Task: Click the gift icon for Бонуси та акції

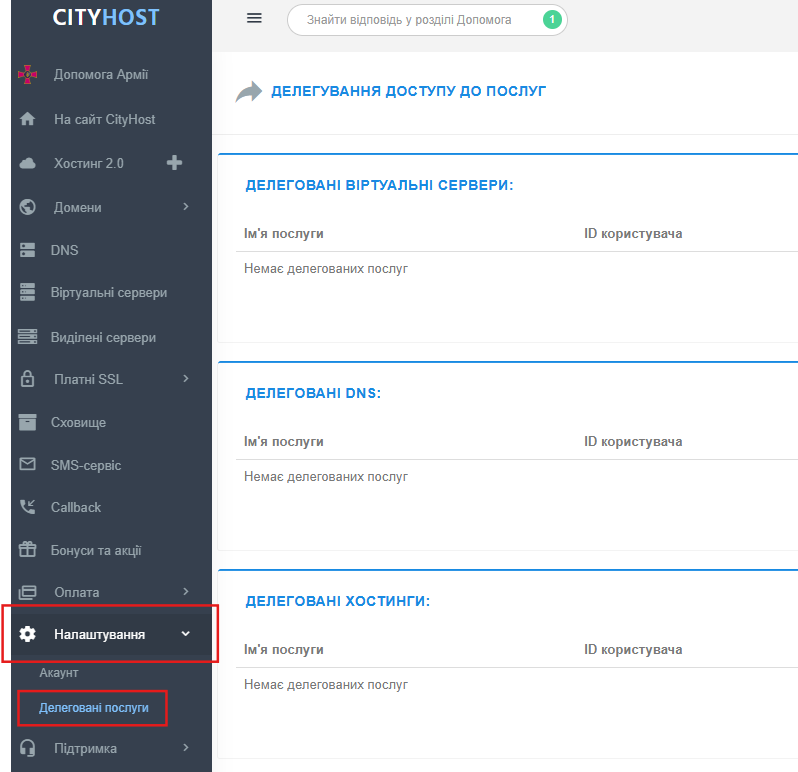Action: (x=28, y=550)
